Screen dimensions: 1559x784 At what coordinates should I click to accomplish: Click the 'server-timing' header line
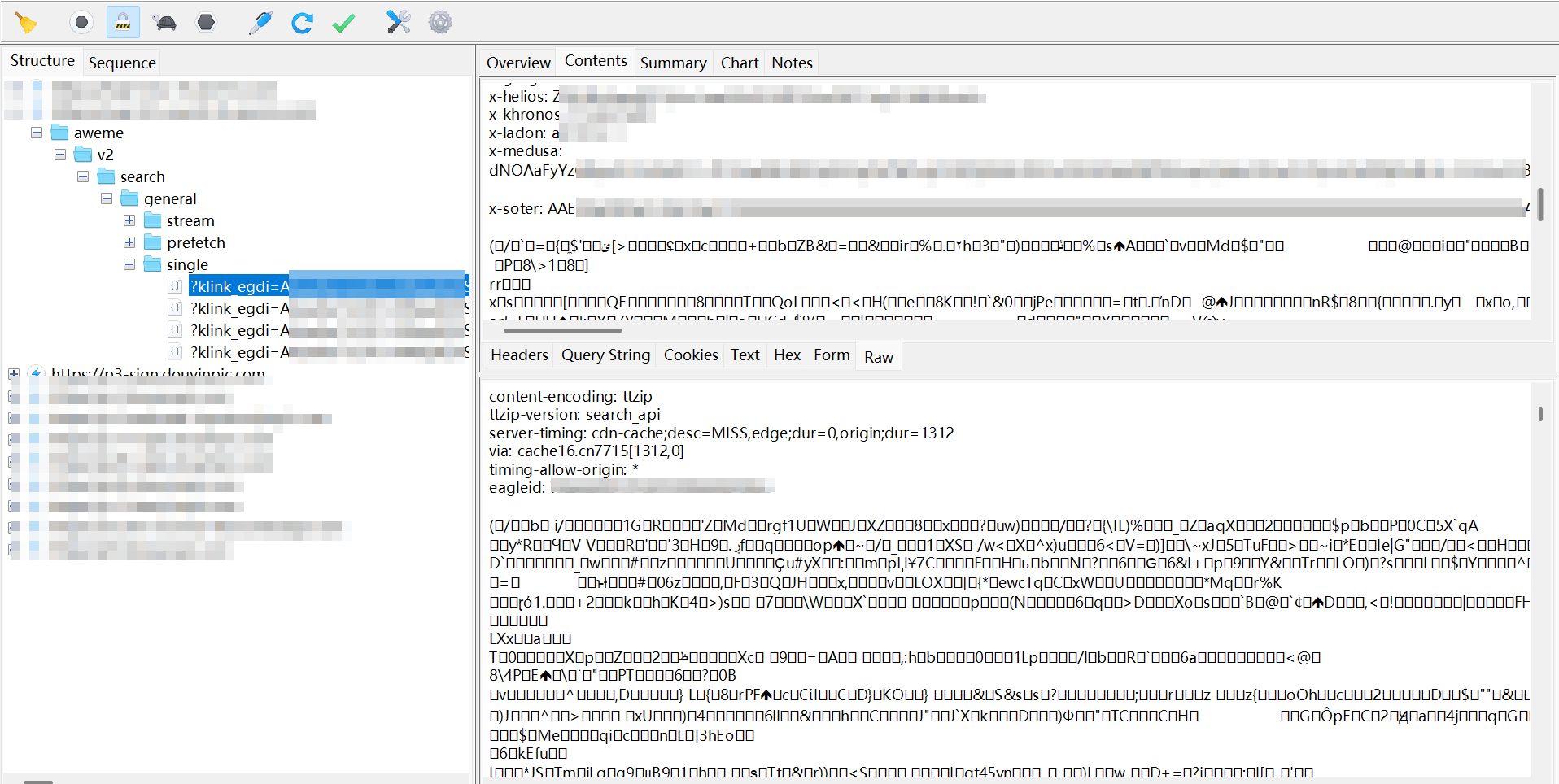pos(722,433)
